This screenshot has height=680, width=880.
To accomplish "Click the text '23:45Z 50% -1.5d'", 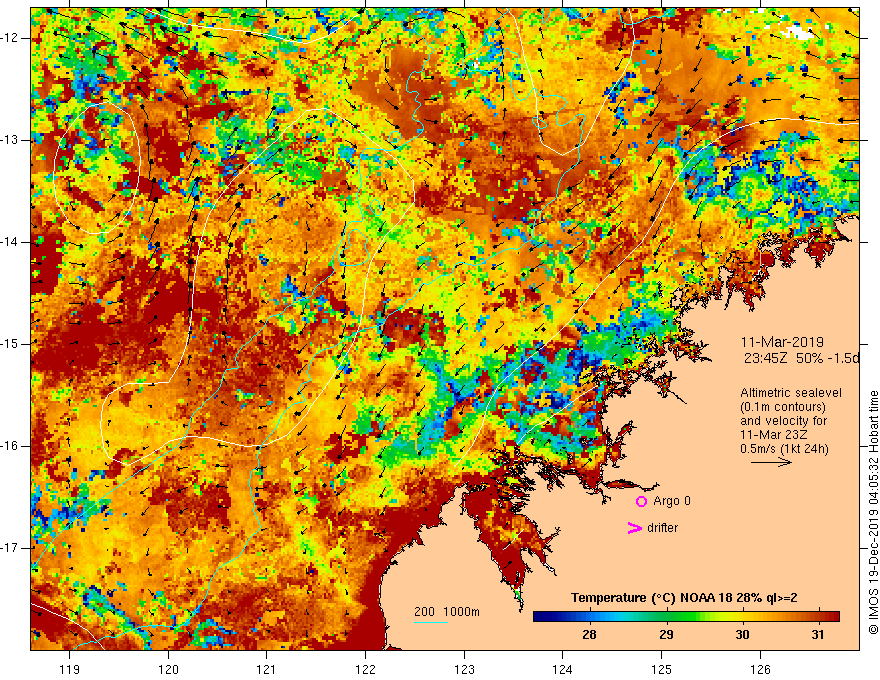I will [801, 358].
